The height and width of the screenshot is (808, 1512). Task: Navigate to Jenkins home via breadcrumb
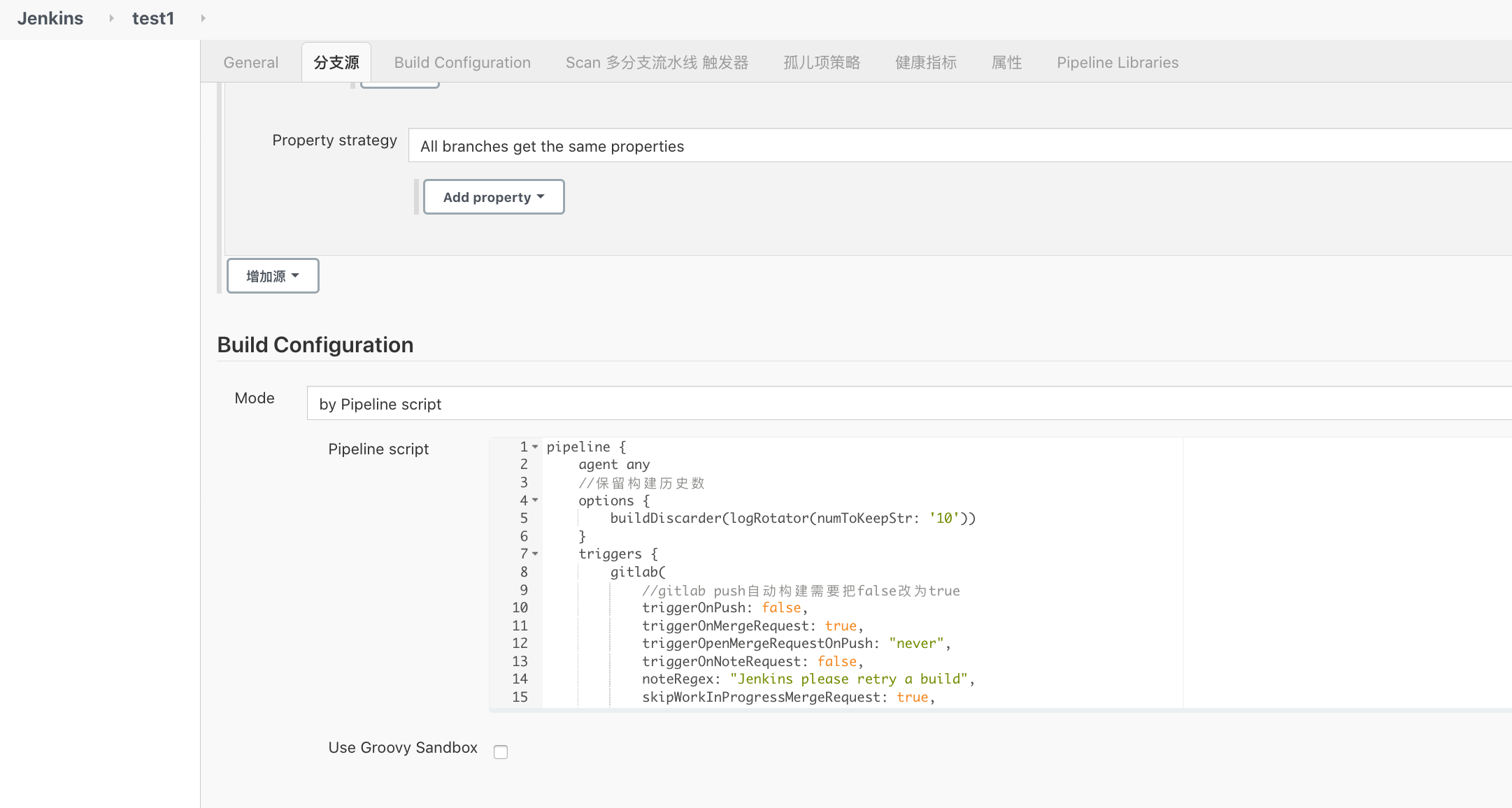click(x=50, y=18)
